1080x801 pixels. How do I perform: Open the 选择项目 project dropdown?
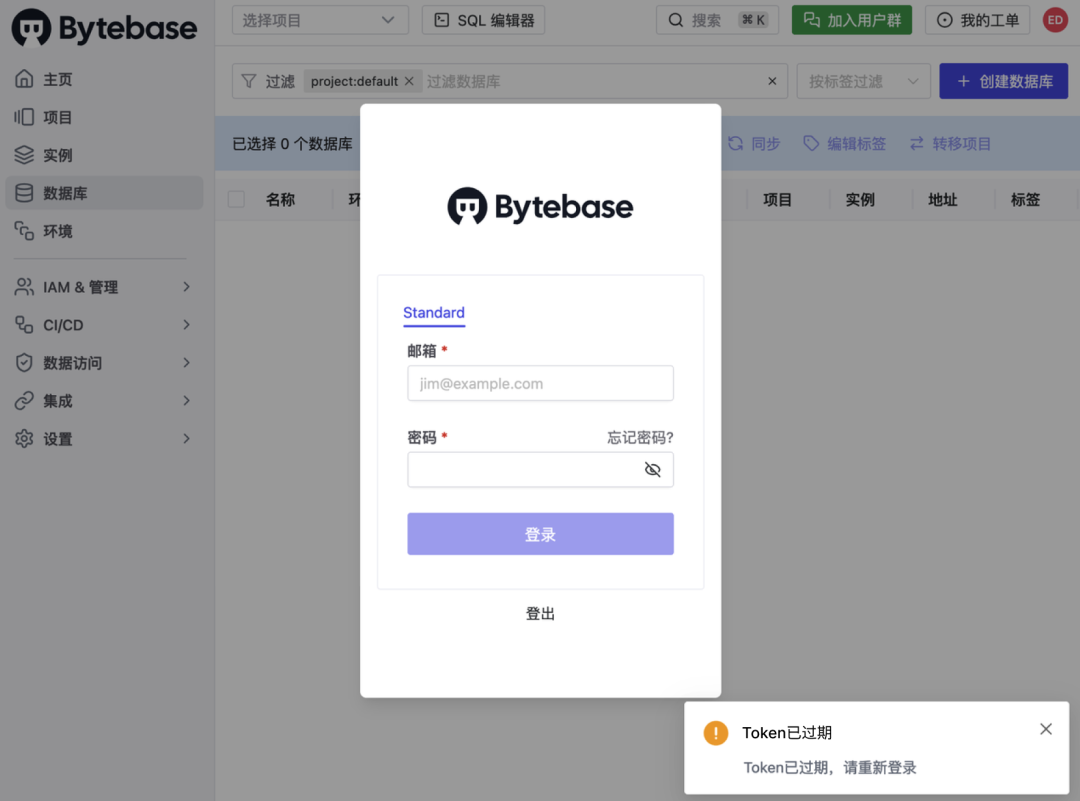click(320, 20)
